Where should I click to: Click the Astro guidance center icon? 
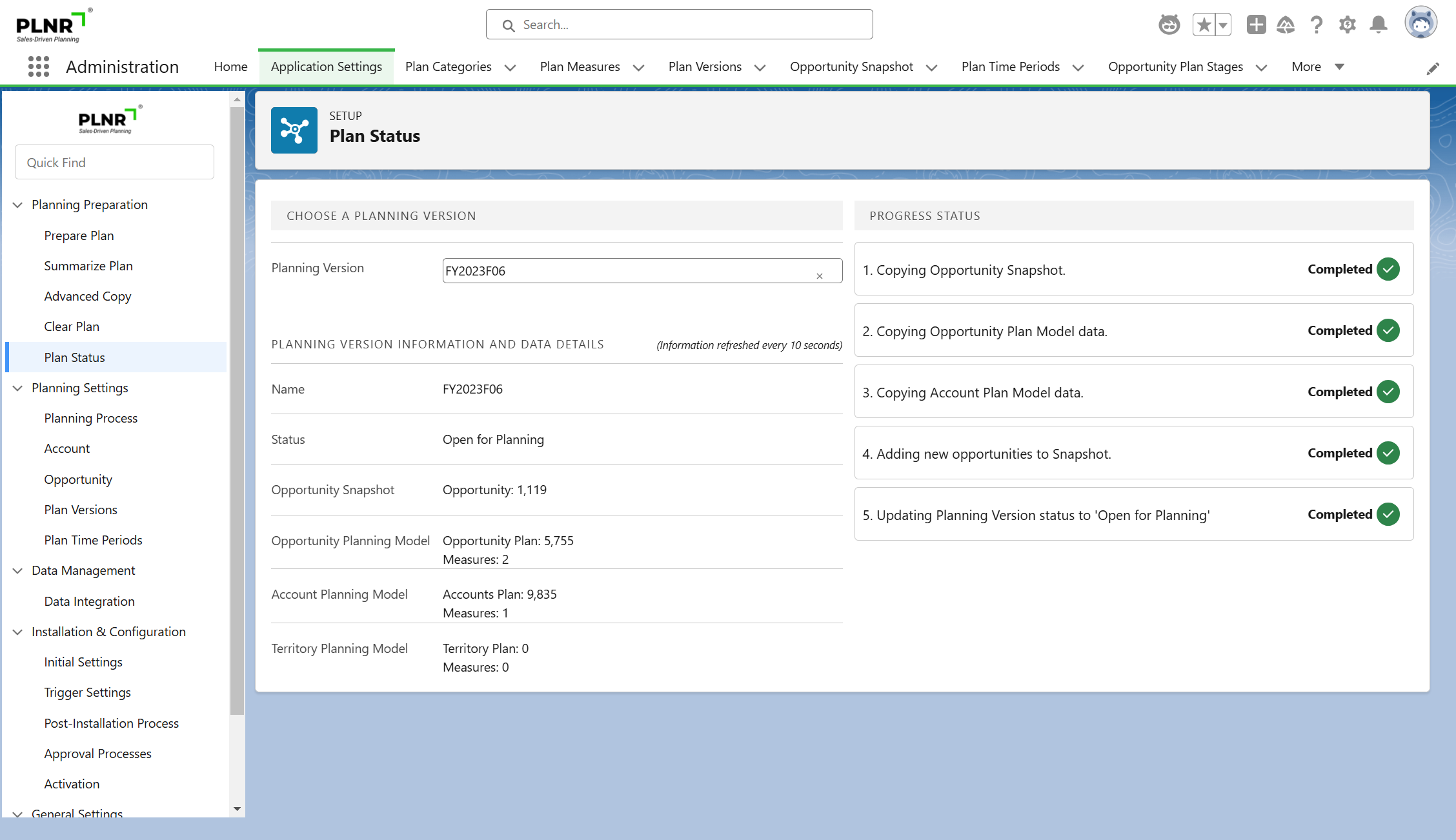click(x=1169, y=25)
